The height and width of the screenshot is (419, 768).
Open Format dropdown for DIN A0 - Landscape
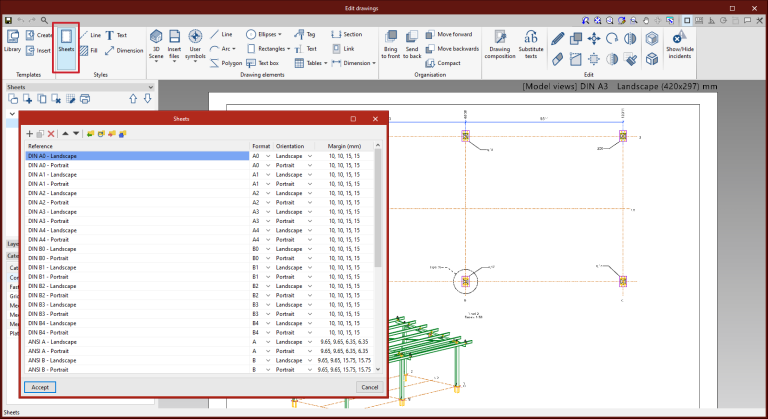(269, 156)
